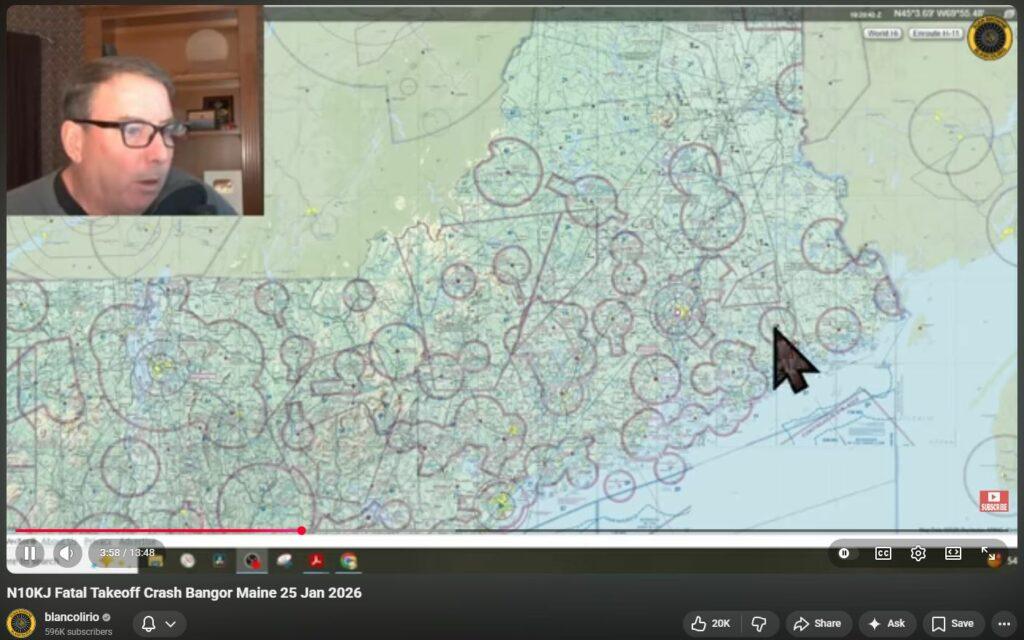Enter fullscreen mode
Screen dimensions: 1024x640
click(x=987, y=553)
